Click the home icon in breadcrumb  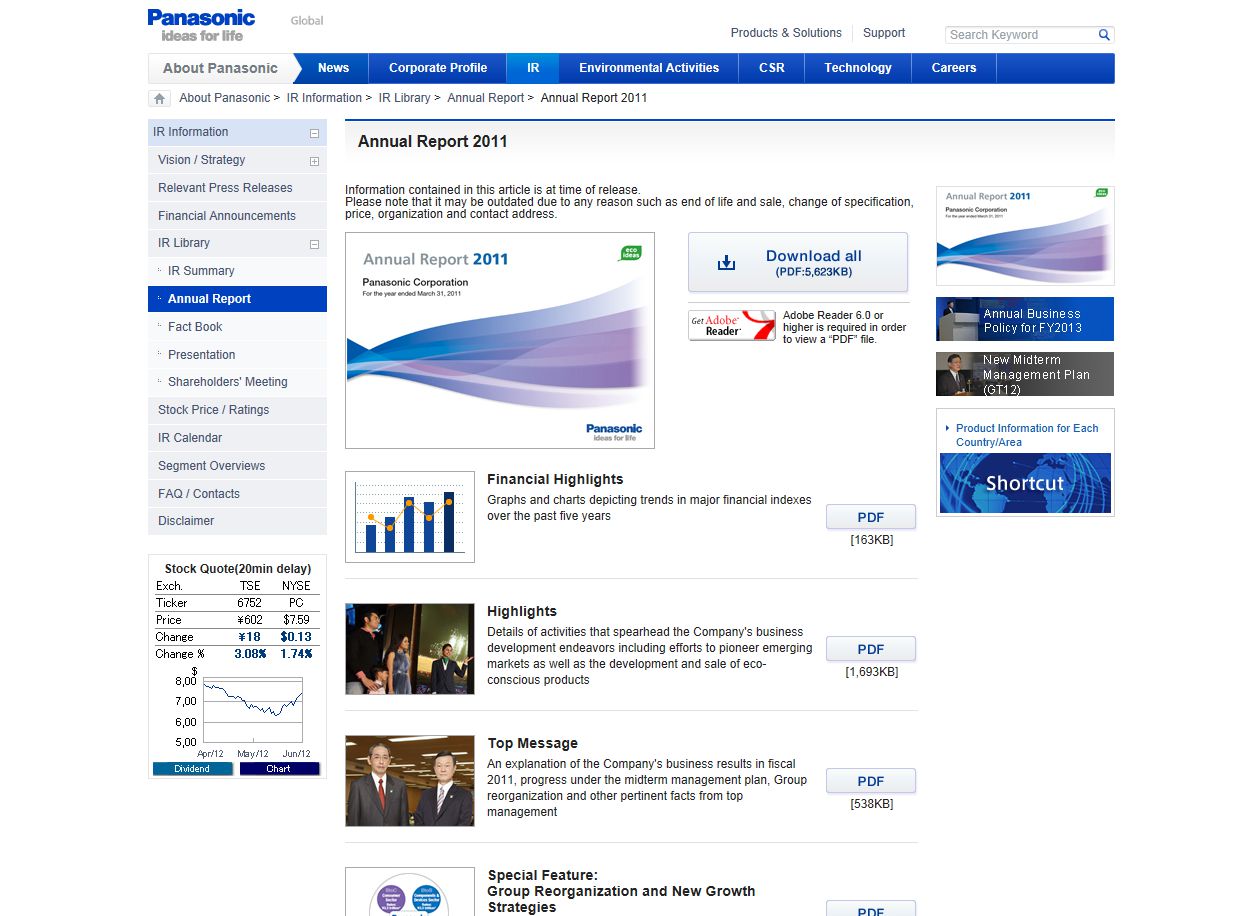(x=159, y=98)
